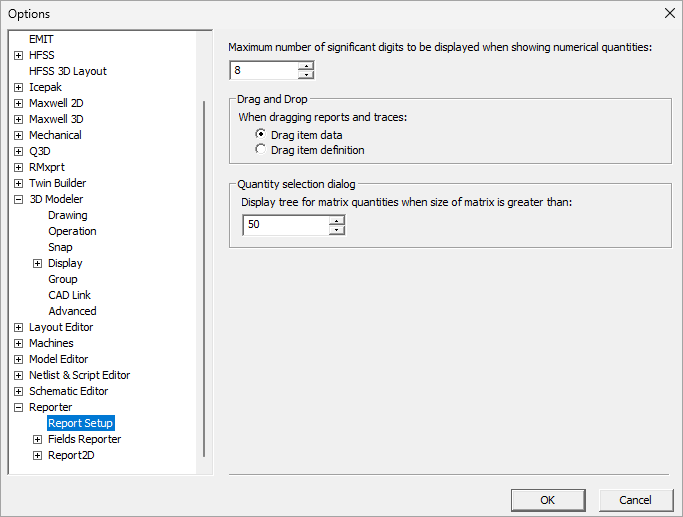Viewport: 683px width, 517px height.
Task: Select the Model Editor label
Action: click(58, 359)
